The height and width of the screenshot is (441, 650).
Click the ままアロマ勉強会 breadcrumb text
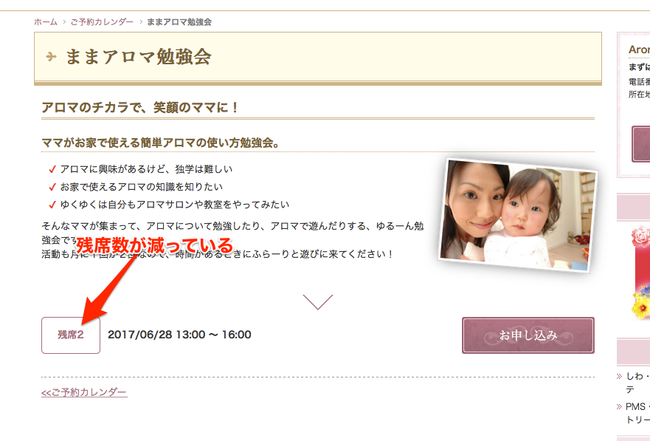179,22
